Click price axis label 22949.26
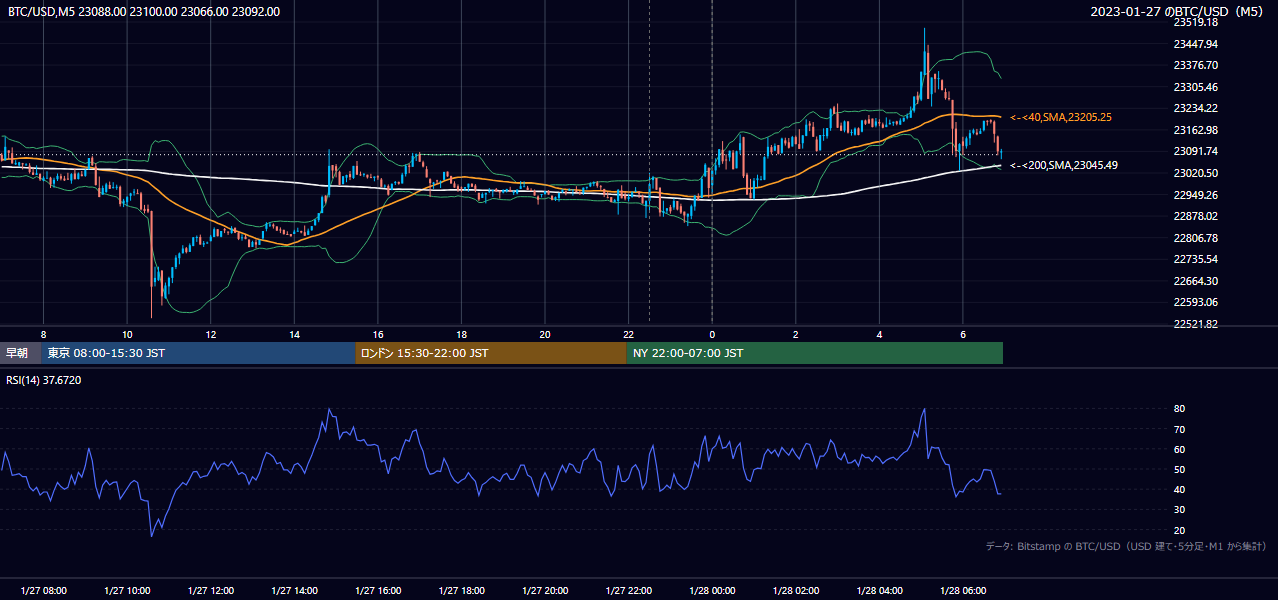The width and height of the screenshot is (1278, 600). [x=1196, y=195]
